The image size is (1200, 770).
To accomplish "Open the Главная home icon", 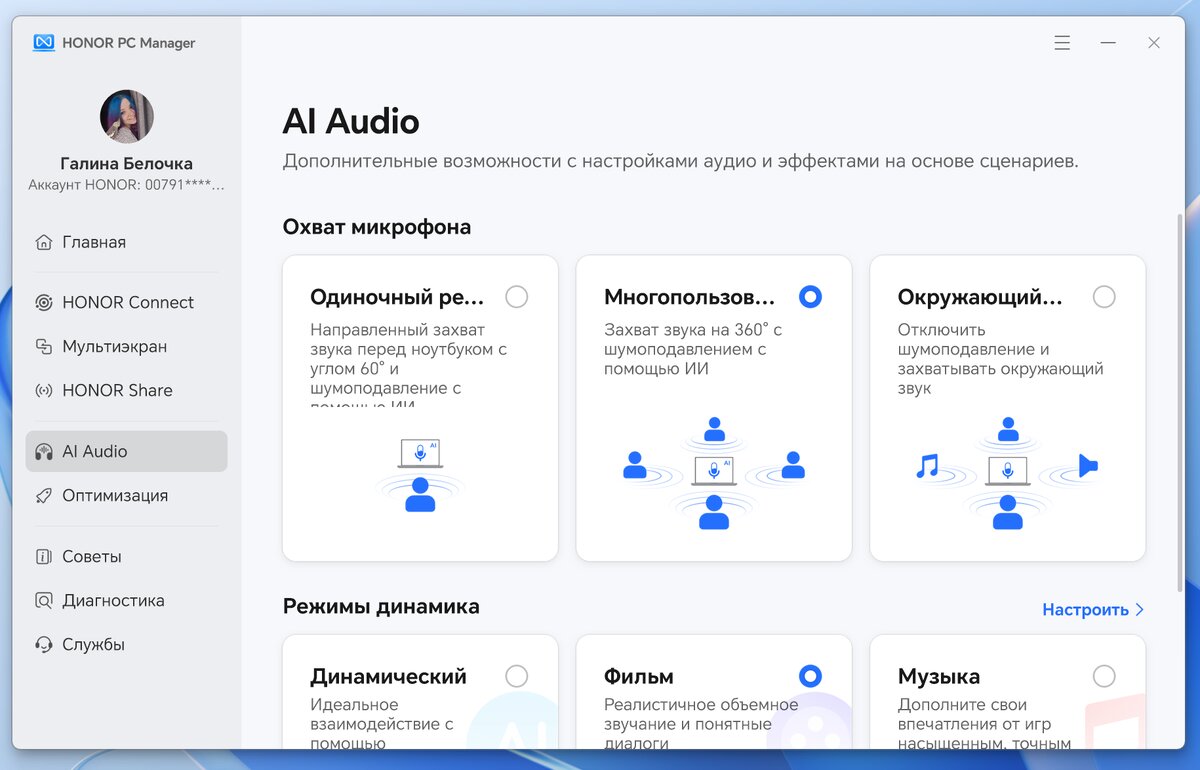I will (43, 242).
